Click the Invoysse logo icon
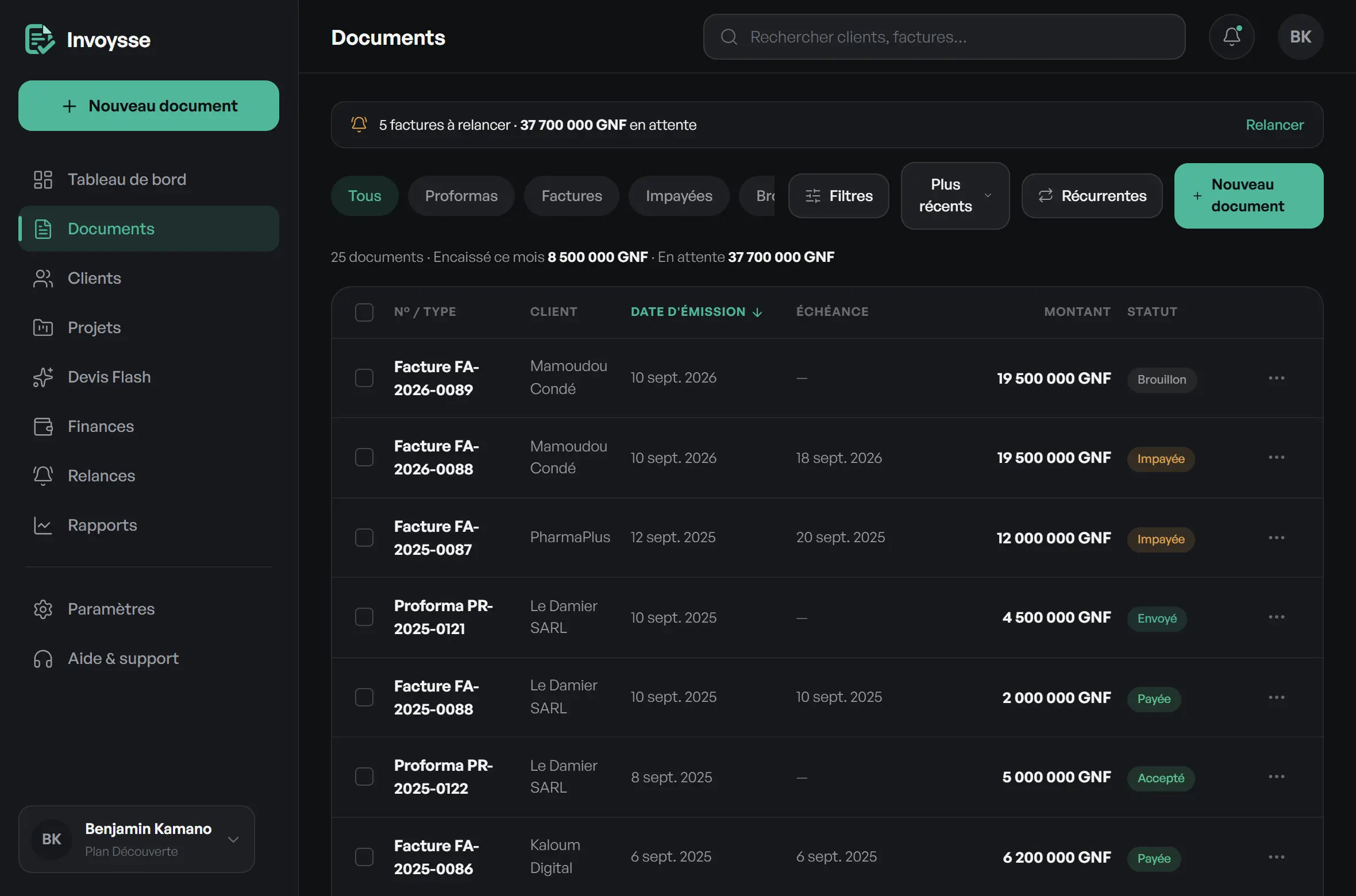The width and height of the screenshot is (1356, 896). (40, 39)
